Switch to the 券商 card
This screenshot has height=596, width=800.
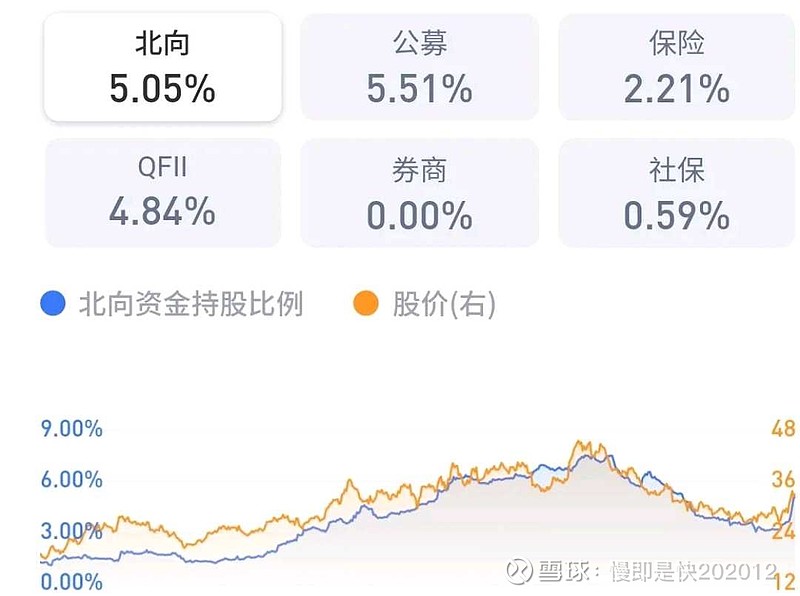[419, 192]
